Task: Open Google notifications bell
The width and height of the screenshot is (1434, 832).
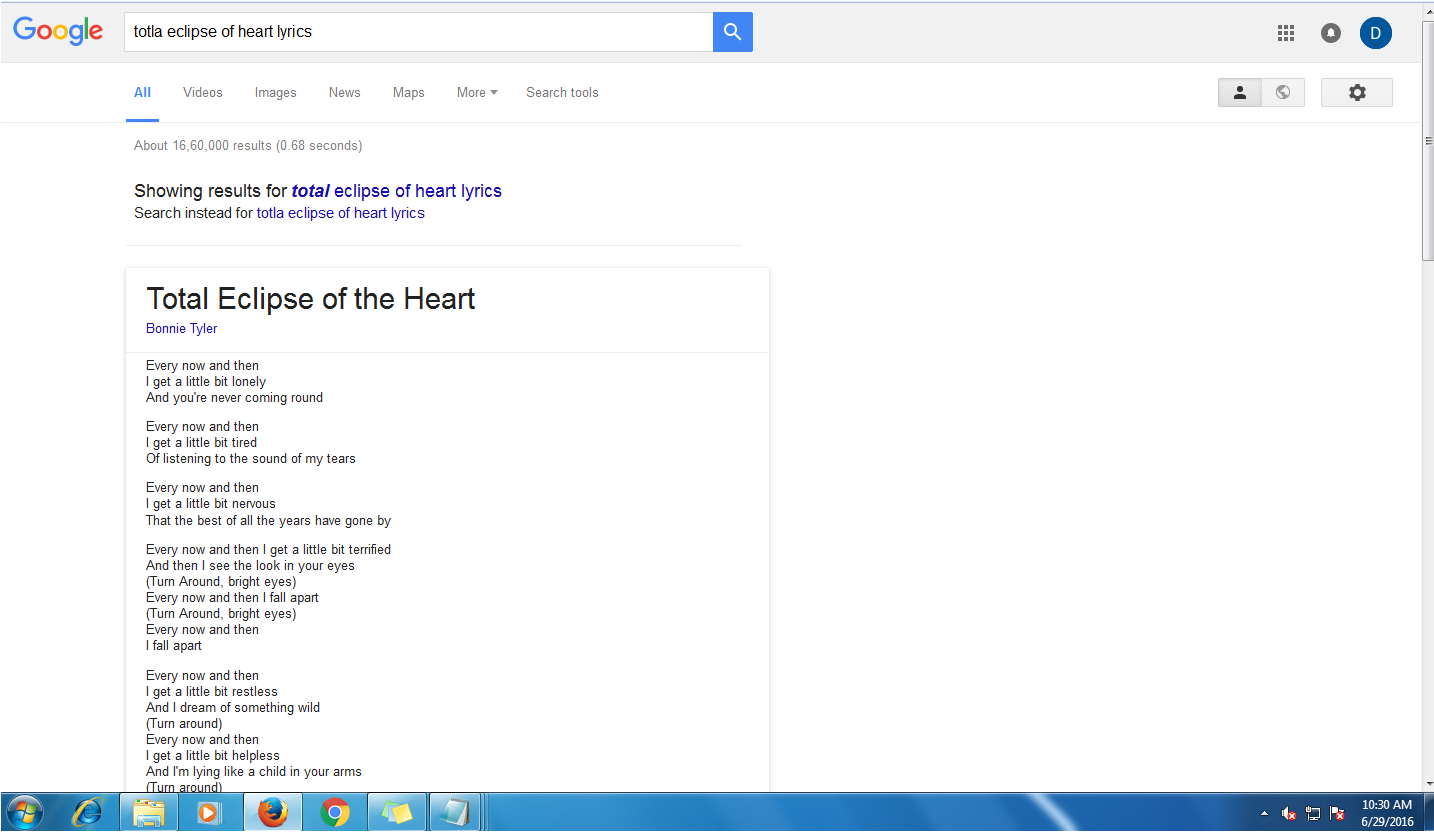Action: point(1331,33)
